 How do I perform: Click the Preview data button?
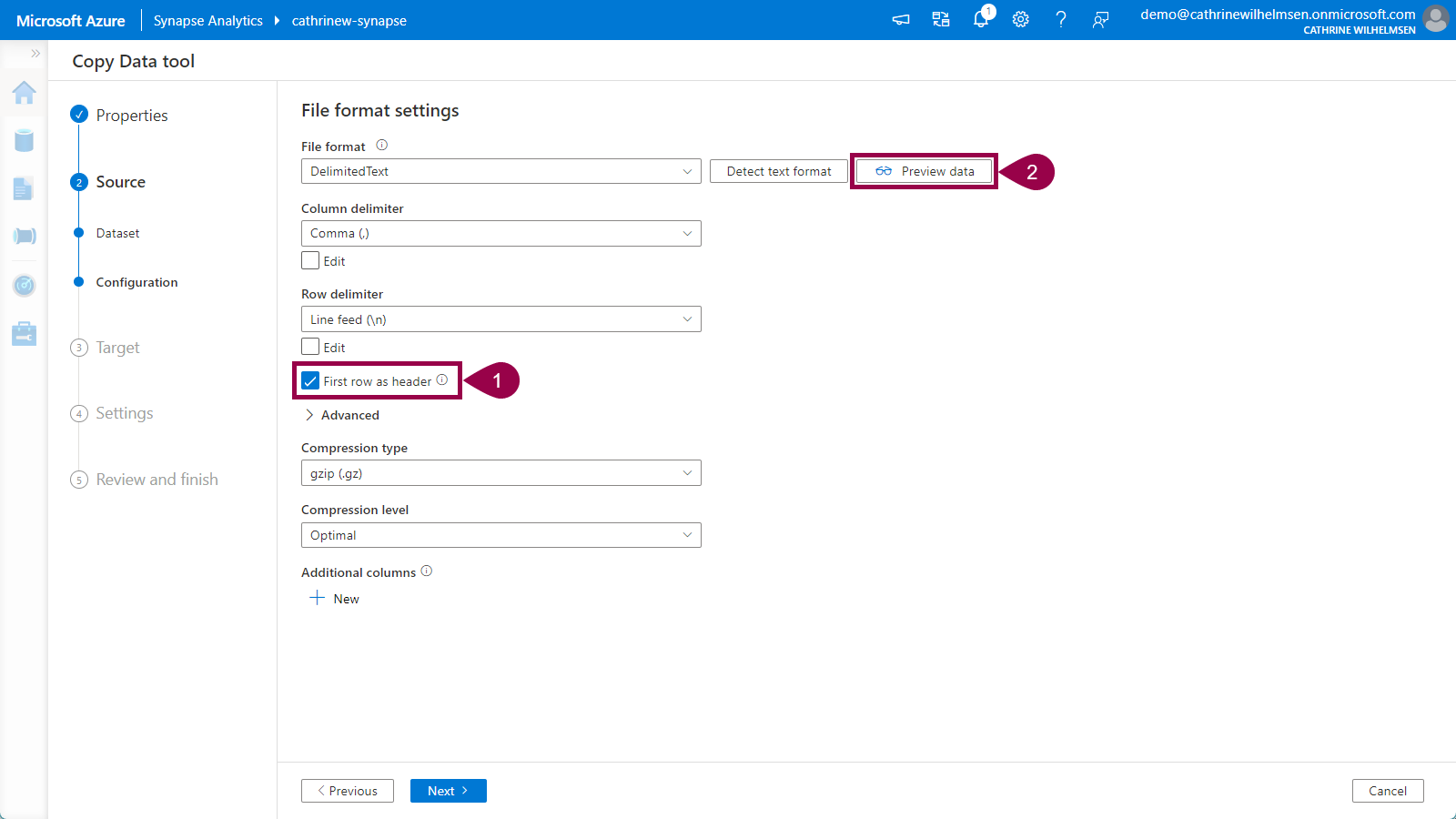click(x=925, y=171)
